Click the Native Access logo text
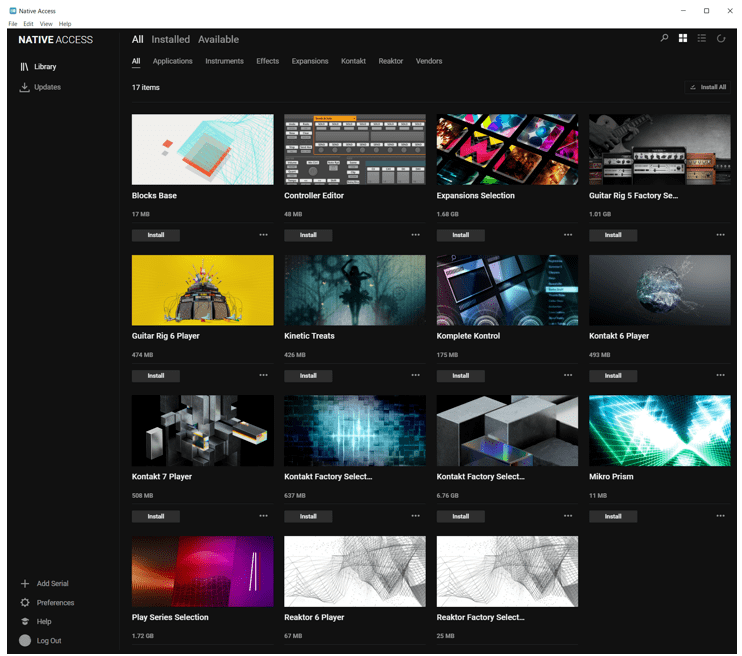742x656 pixels. (x=55, y=40)
